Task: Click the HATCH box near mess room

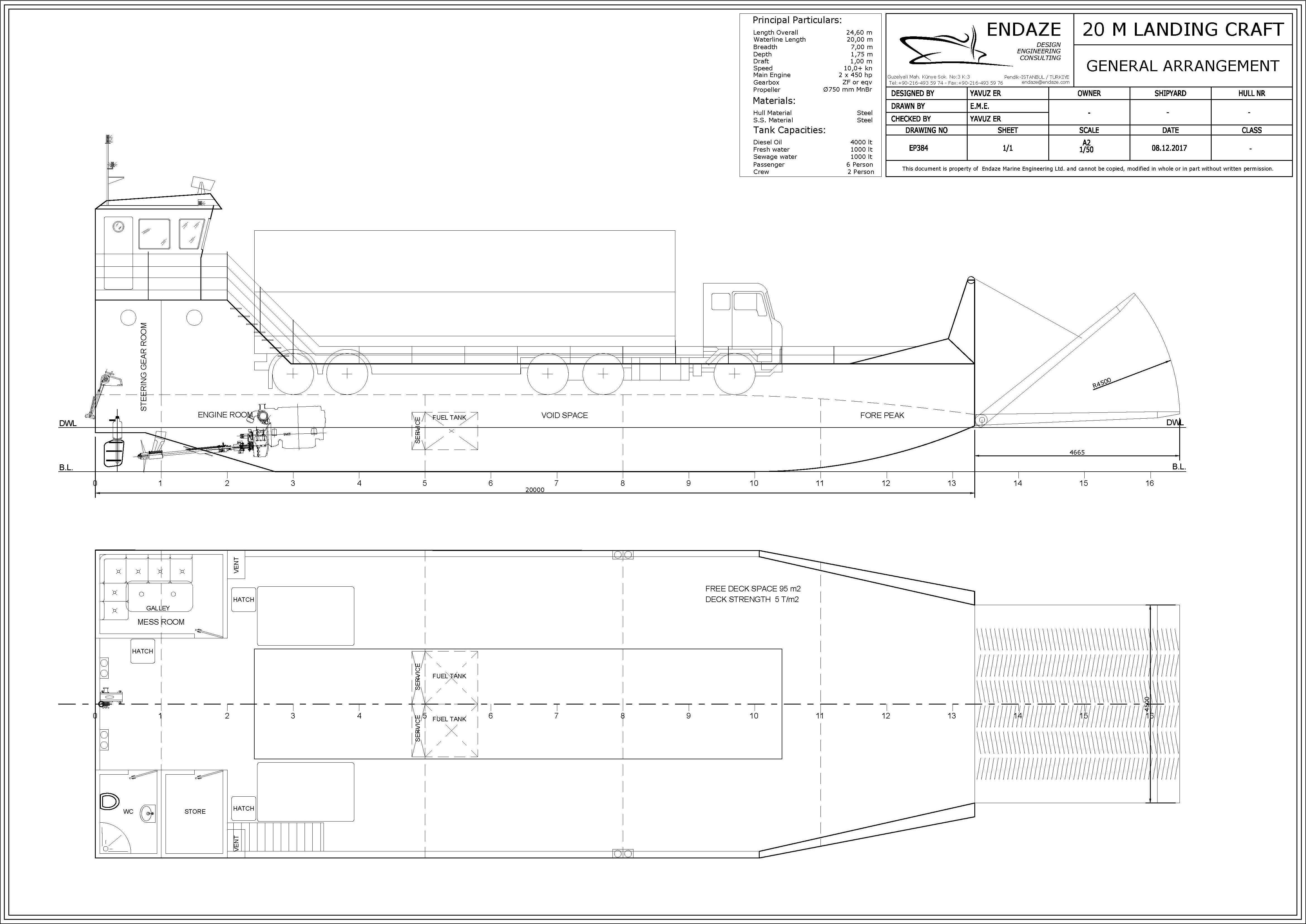Action: [x=142, y=651]
